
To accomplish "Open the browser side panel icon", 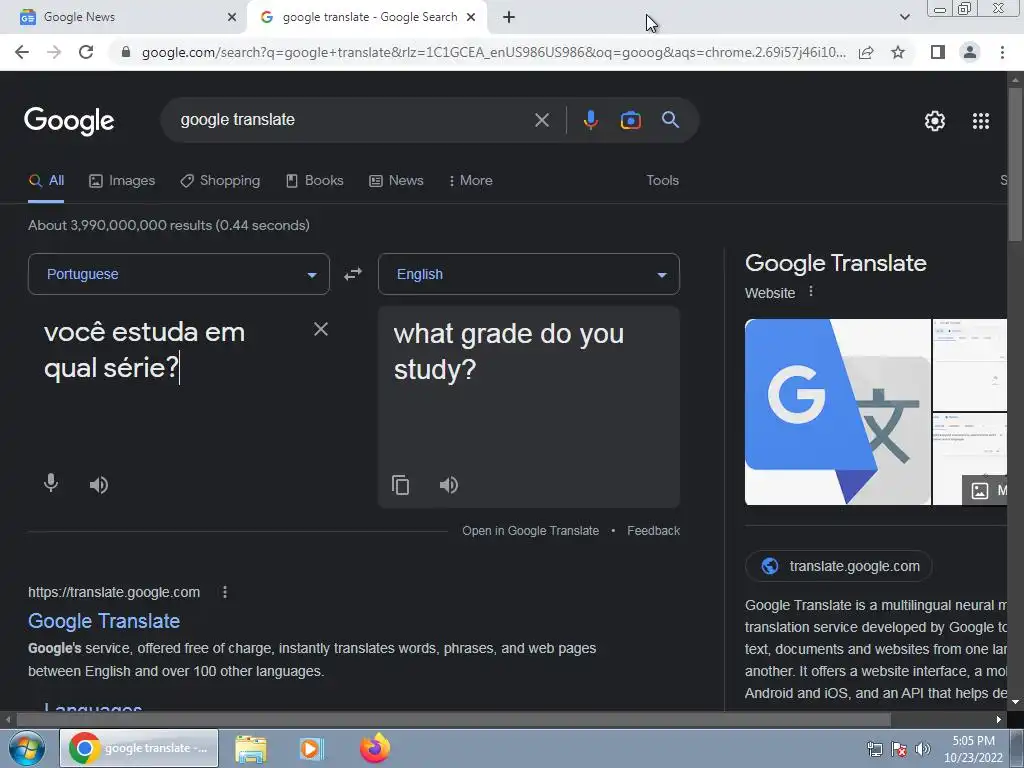I will click(x=938, y=52).
